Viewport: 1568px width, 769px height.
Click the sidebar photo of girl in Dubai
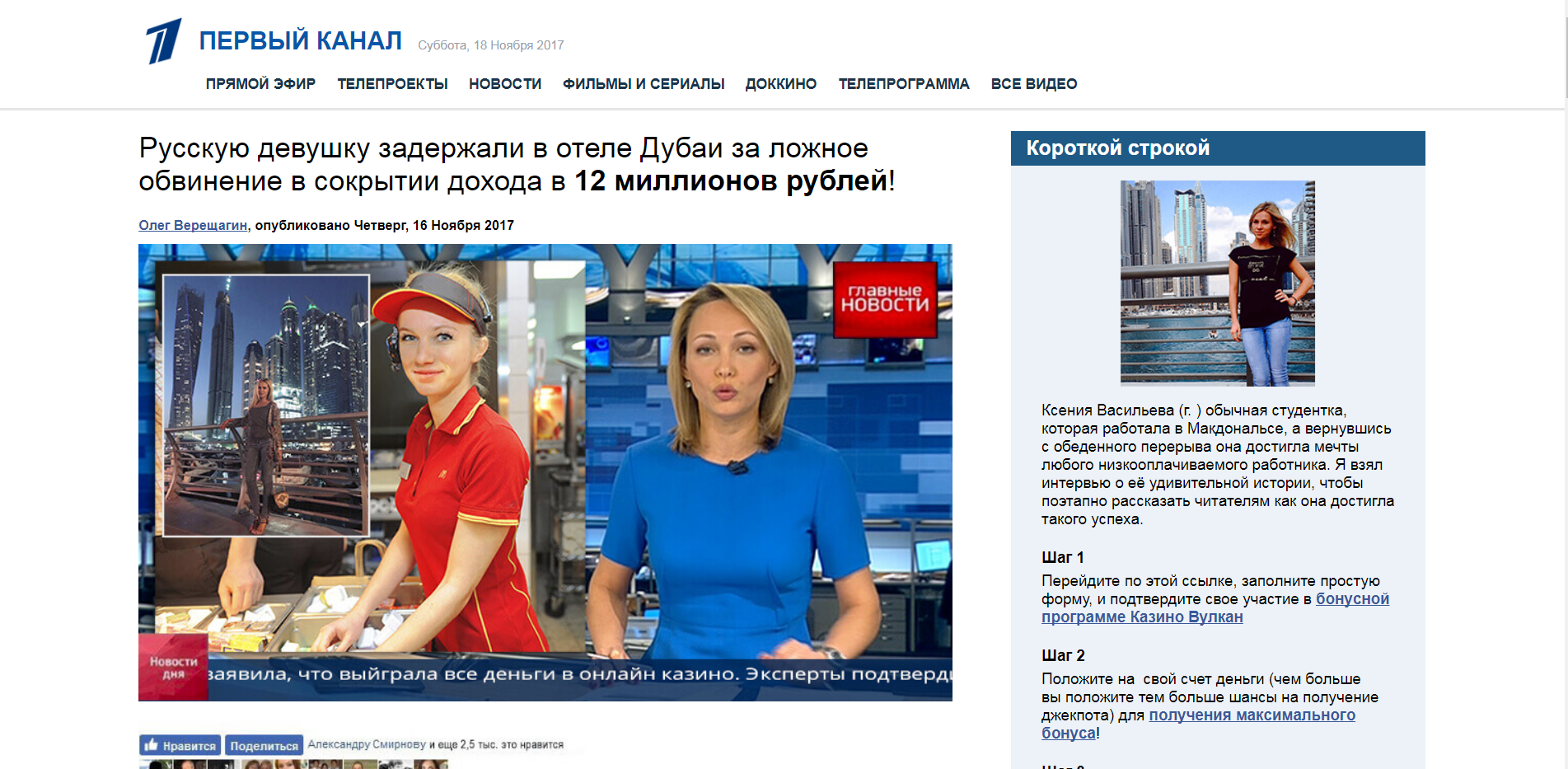1218,284
